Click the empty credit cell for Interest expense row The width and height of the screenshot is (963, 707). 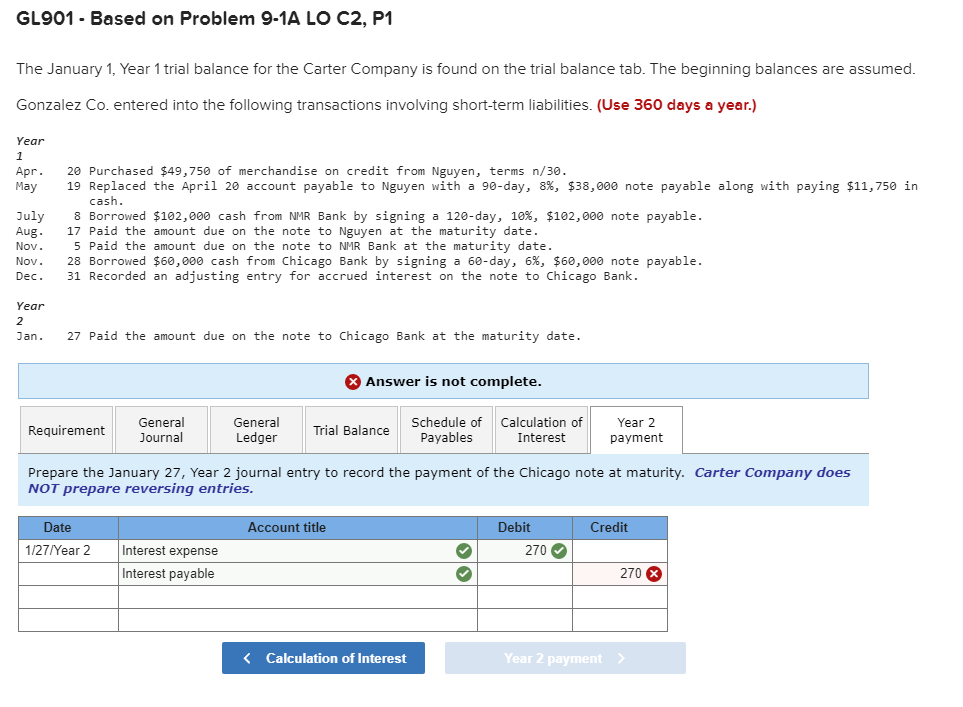(620, 551)
